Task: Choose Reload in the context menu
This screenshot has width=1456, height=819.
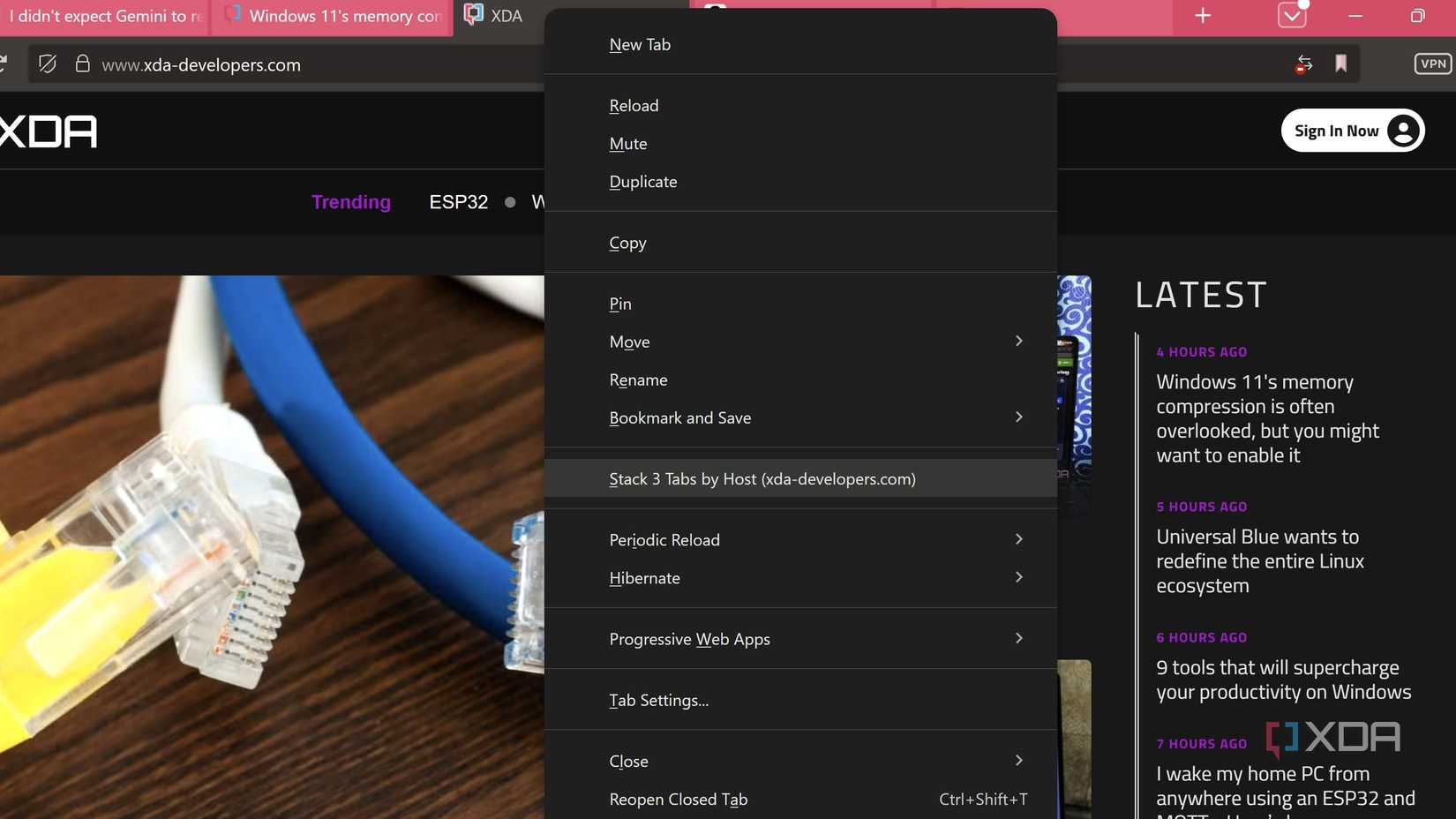Action: point(800,105)
